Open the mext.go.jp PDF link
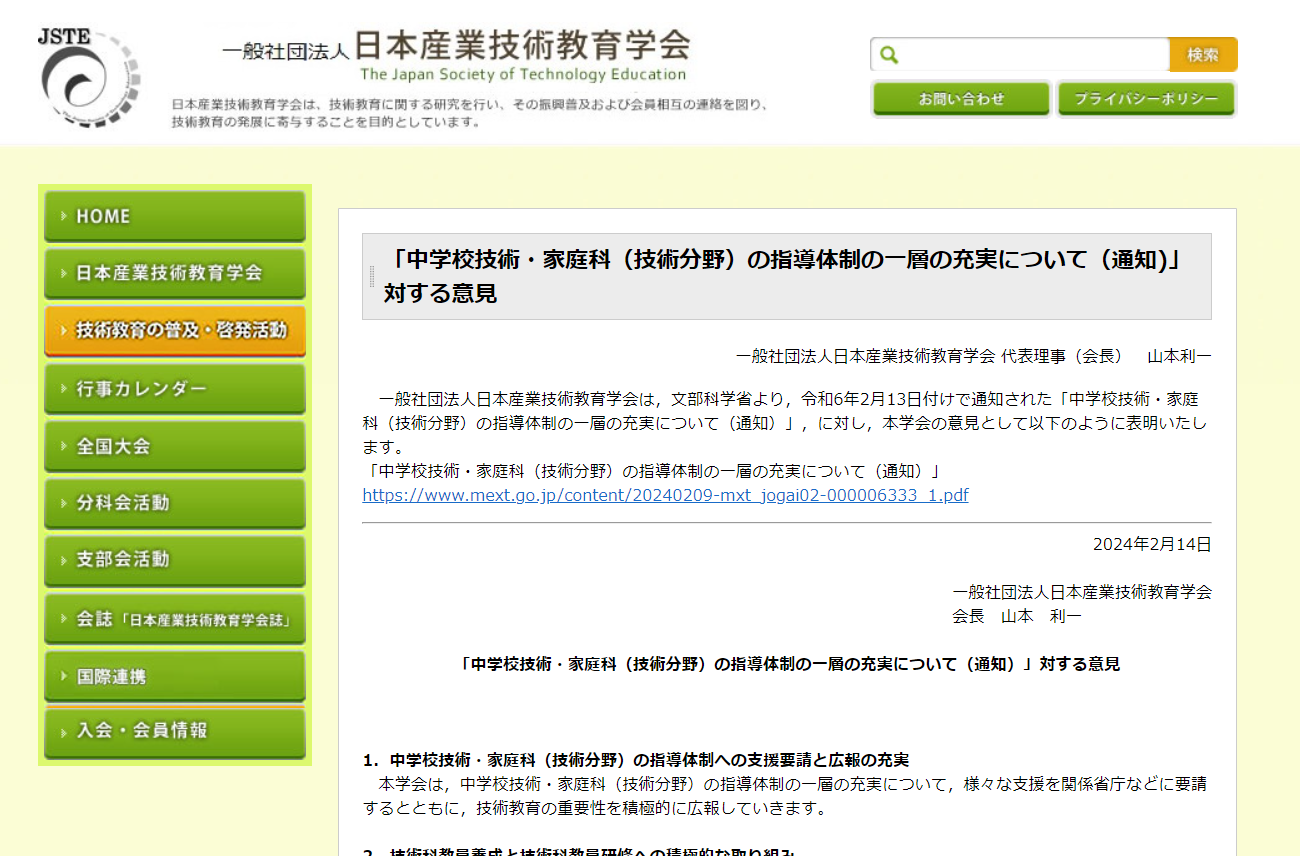Image resolution: width=1300 pixels, height=856 pixels. (x=665, y=495)
